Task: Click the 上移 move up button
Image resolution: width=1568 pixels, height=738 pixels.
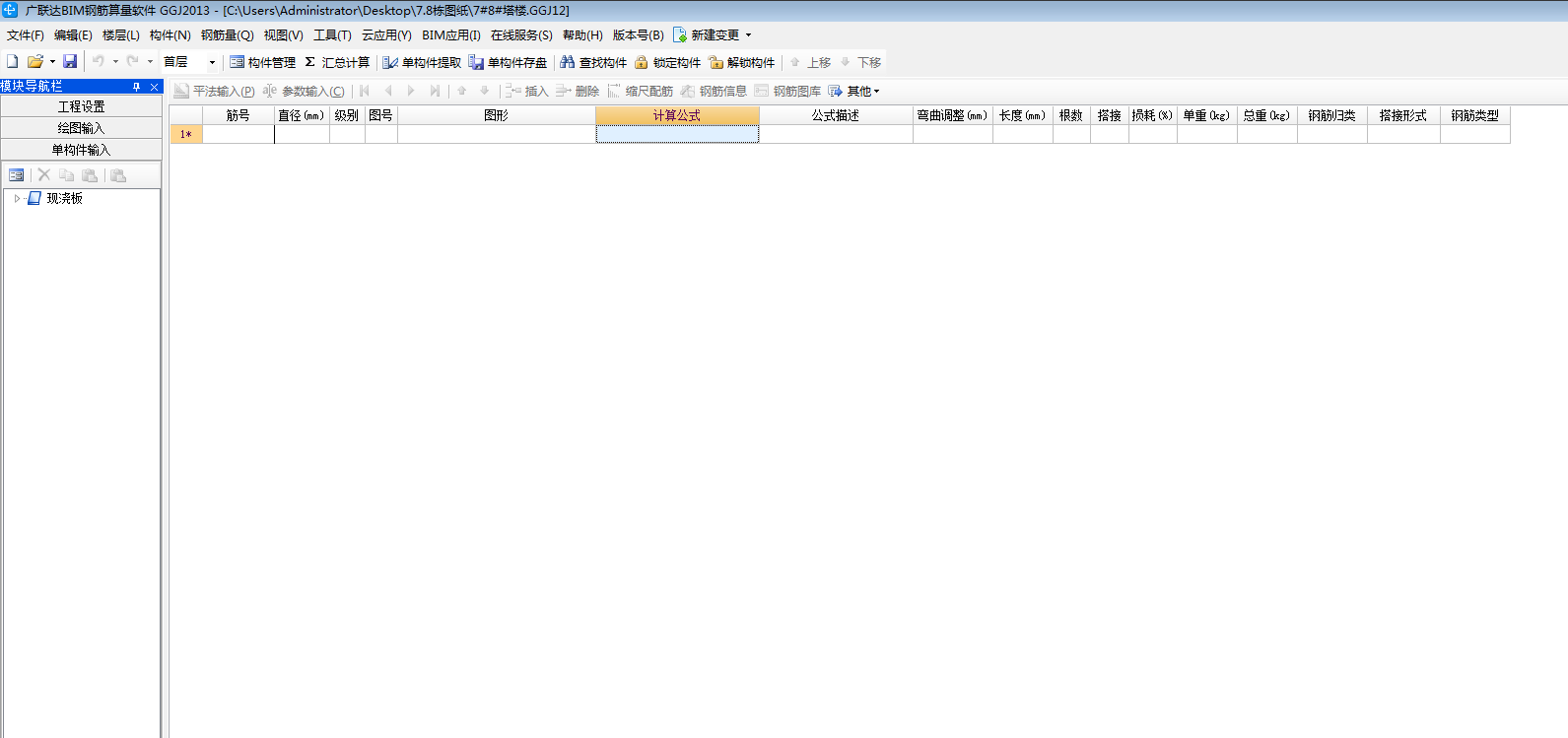Action: pos(810,62)
